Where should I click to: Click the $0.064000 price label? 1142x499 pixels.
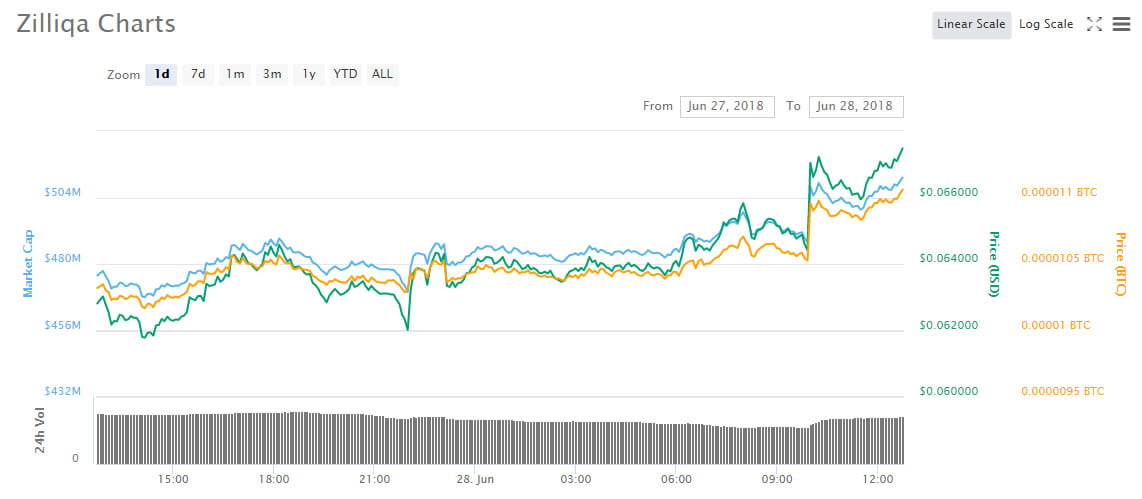(x=948, y=259)
